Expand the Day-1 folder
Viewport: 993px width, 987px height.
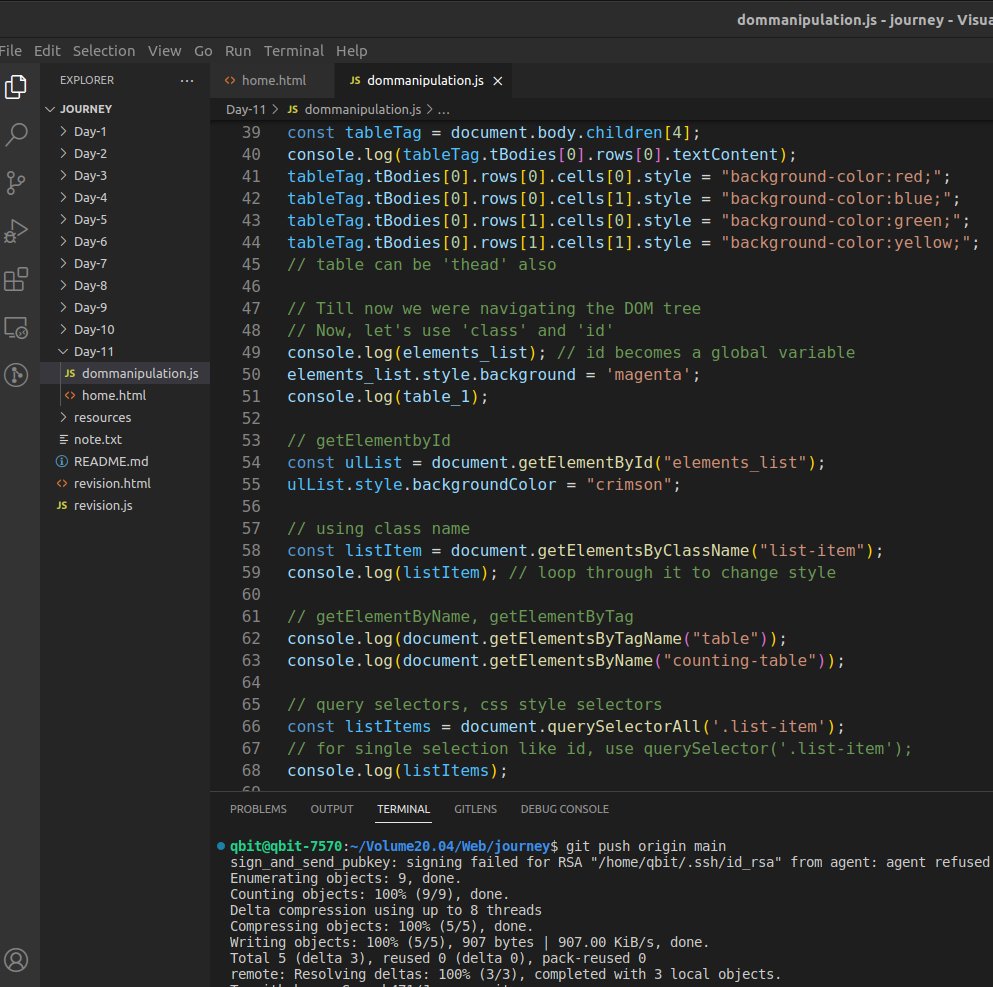point(63,131)
